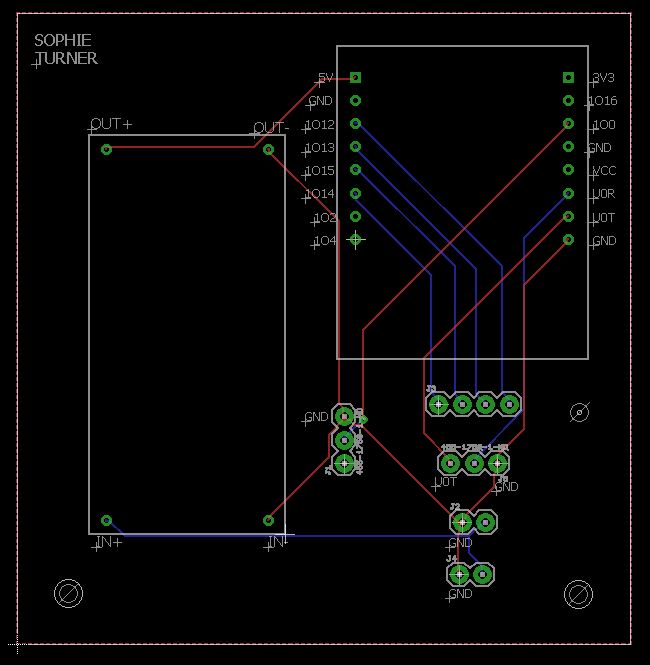650x665 pixels.
Task: Select the left pad of connector J2
Action: (461, 522)
